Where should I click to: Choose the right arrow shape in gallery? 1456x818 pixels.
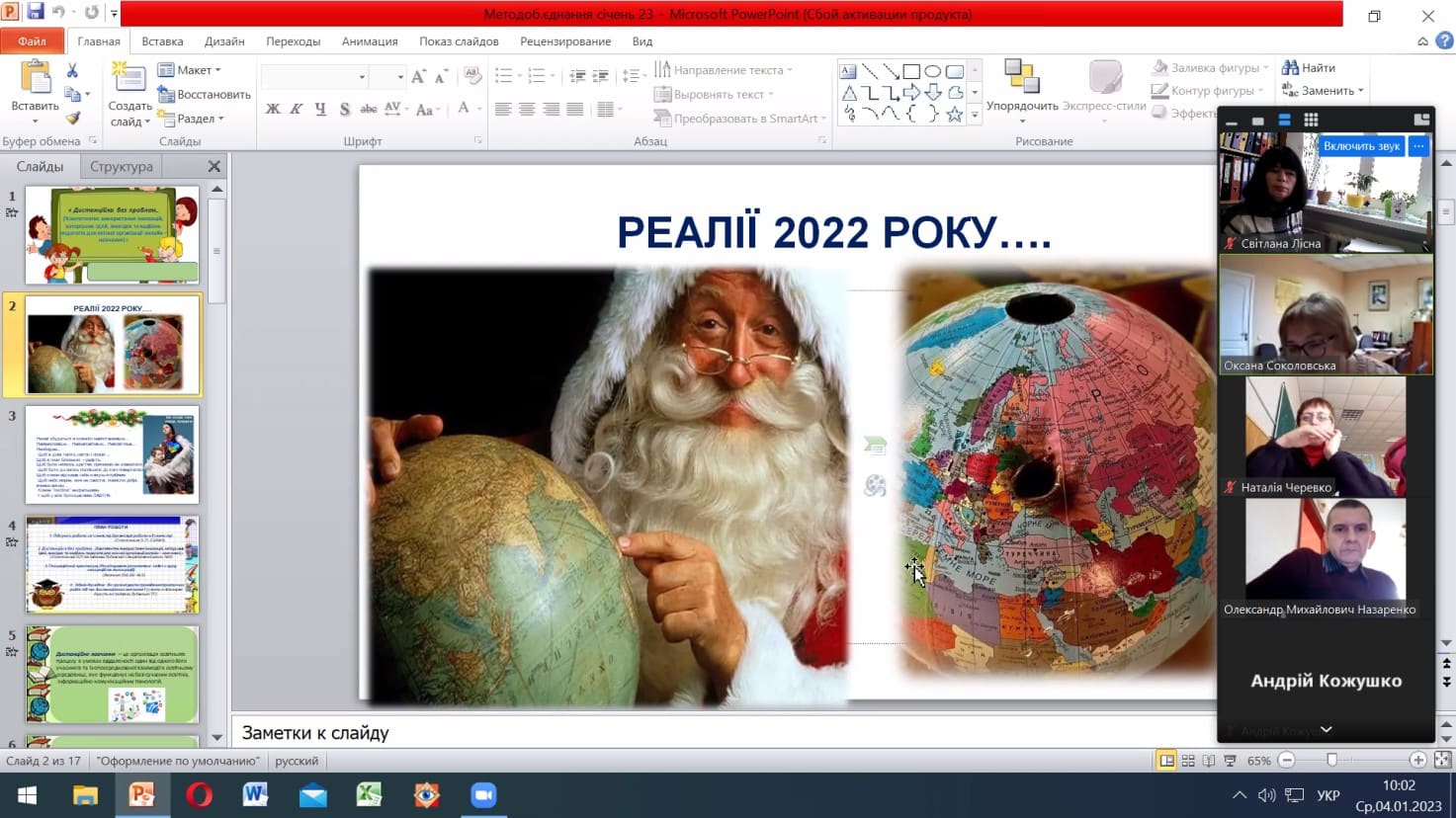[911, 93]
